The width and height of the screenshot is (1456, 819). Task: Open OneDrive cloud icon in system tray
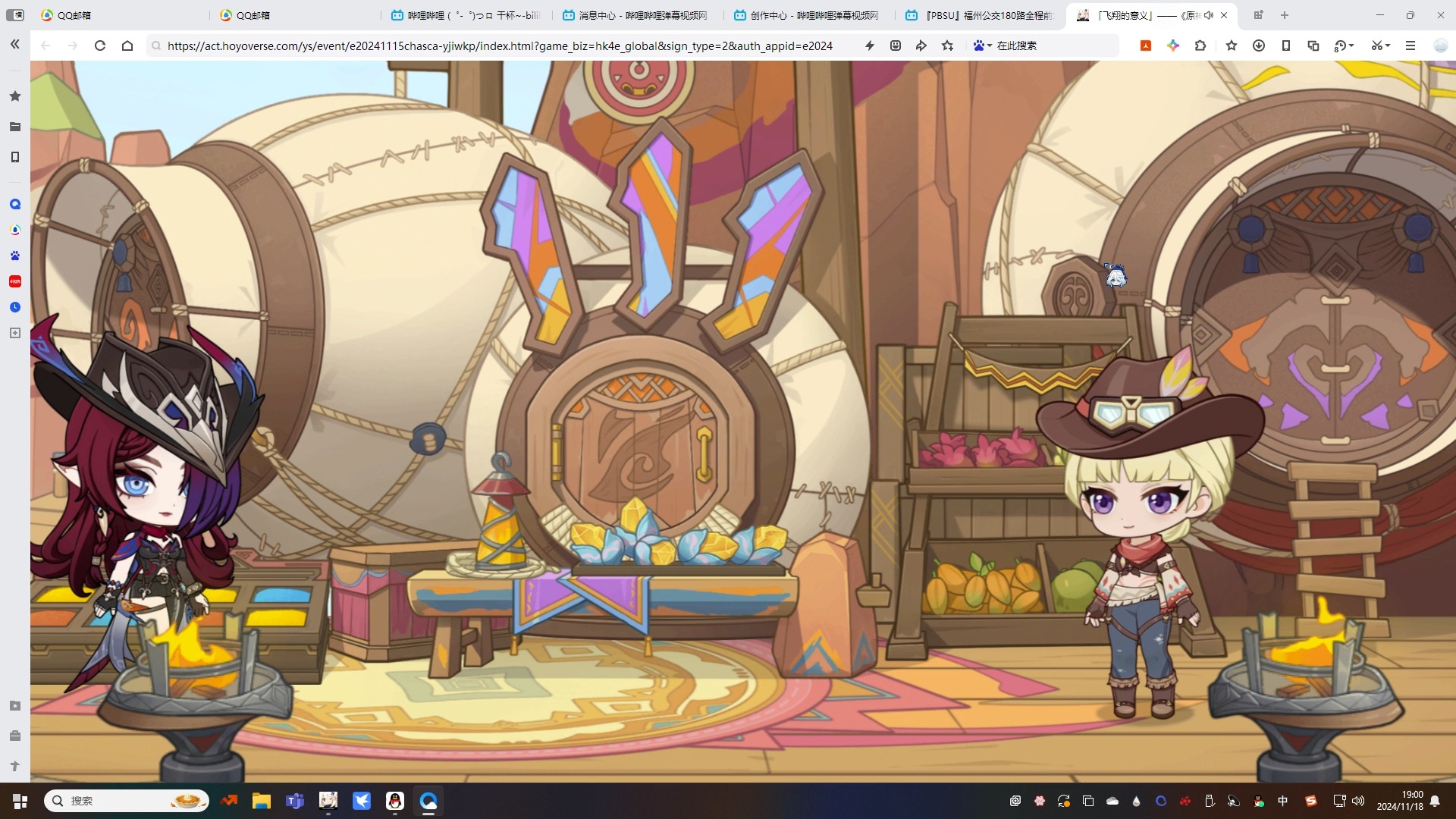(x=1112, y=801)
